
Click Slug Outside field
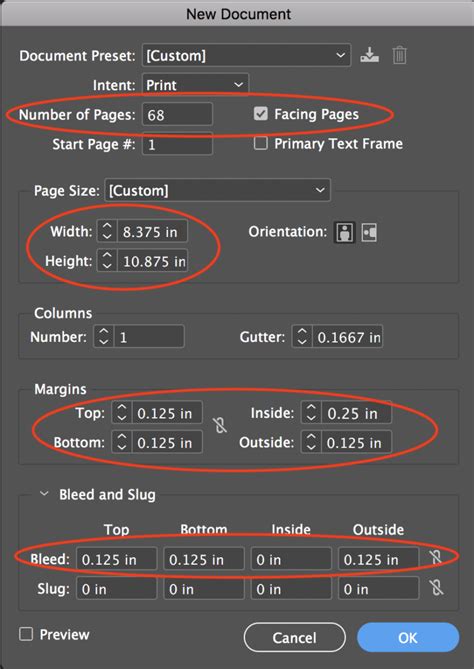(378, 589)
